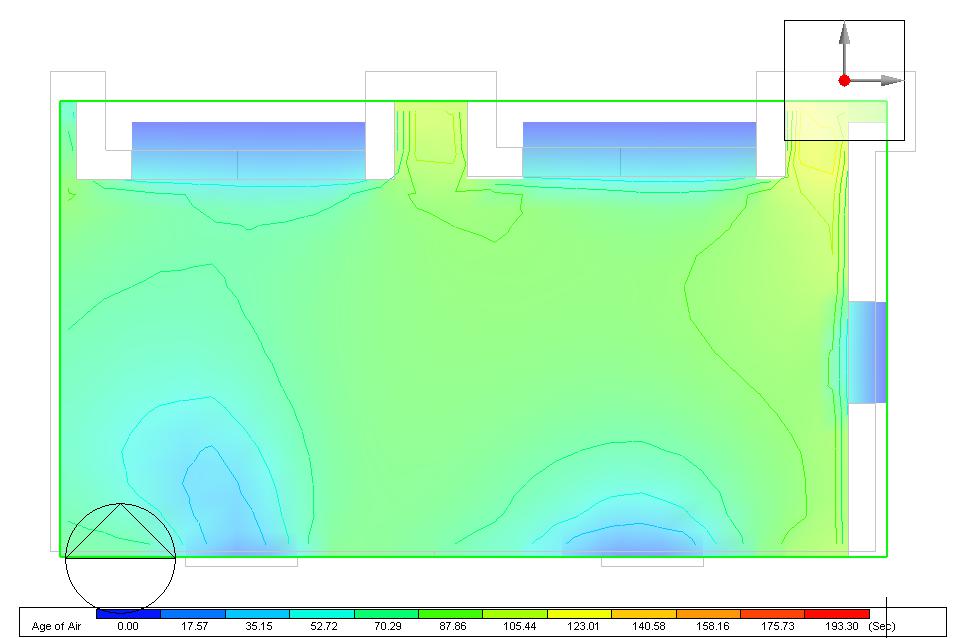This screenshot has height=638, width=966.
Task: Pick the amber legend band above 140.58
Action: pos(644,614)
